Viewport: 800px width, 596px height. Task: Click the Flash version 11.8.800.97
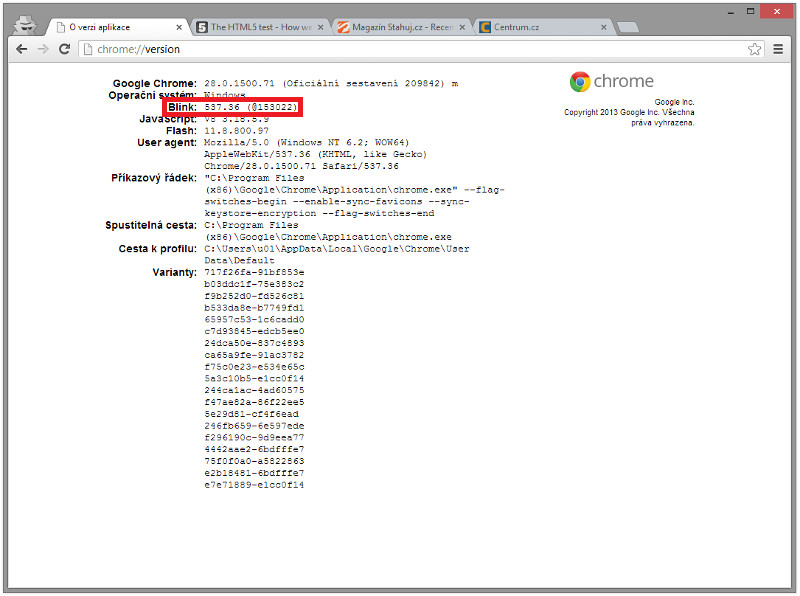click(x=236, y=131)
